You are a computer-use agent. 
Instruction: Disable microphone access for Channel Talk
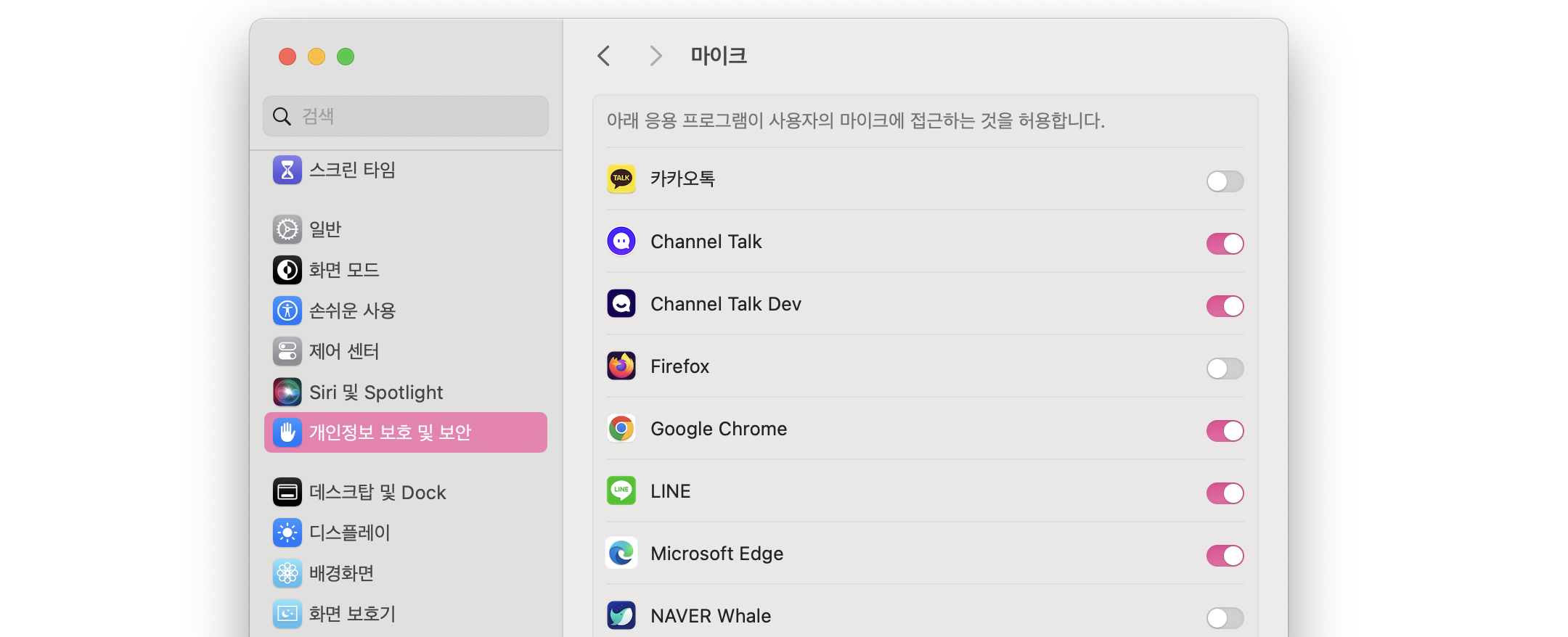1225,244
